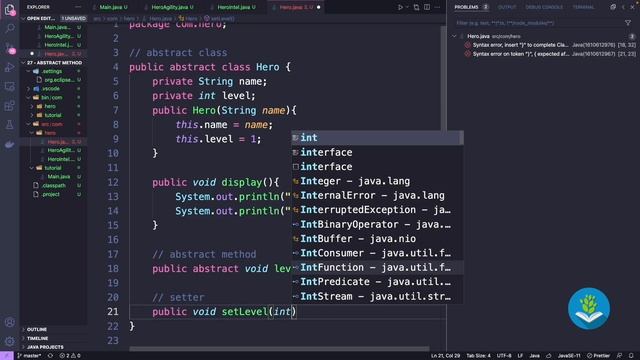This screenshot has height=360, width=640.
Task: Click the Prettier status item
Action: [x=598, y=356]
